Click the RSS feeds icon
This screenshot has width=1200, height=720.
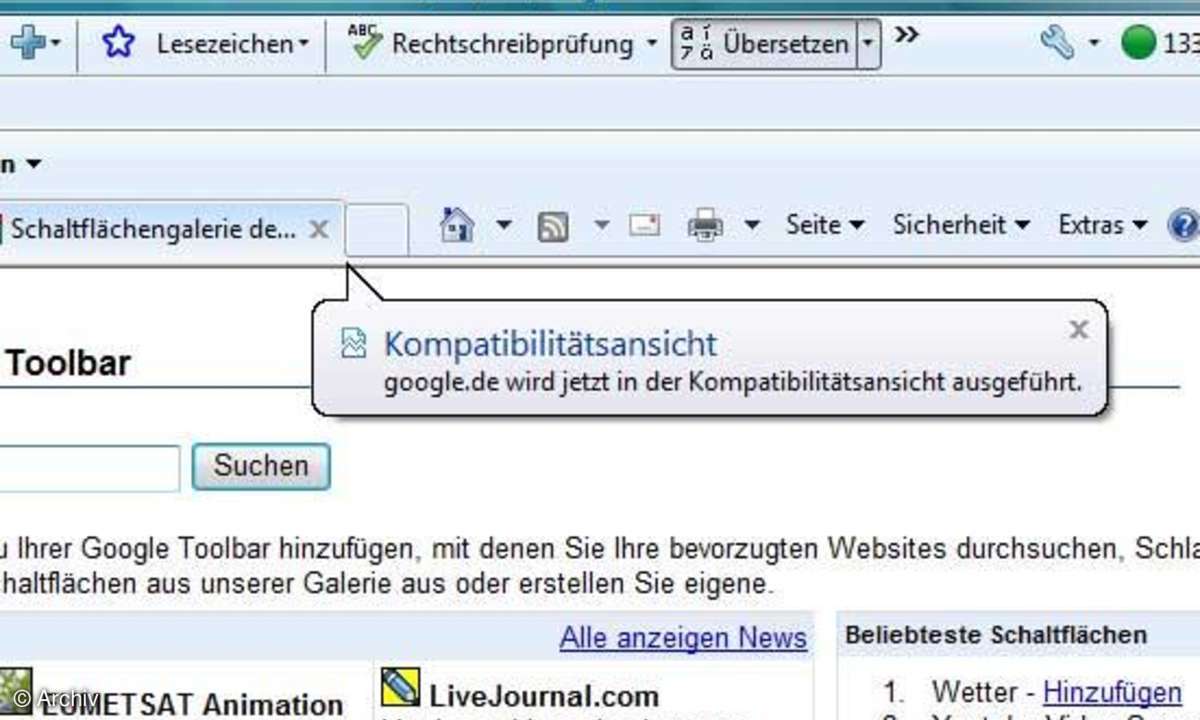coord(553,226)
